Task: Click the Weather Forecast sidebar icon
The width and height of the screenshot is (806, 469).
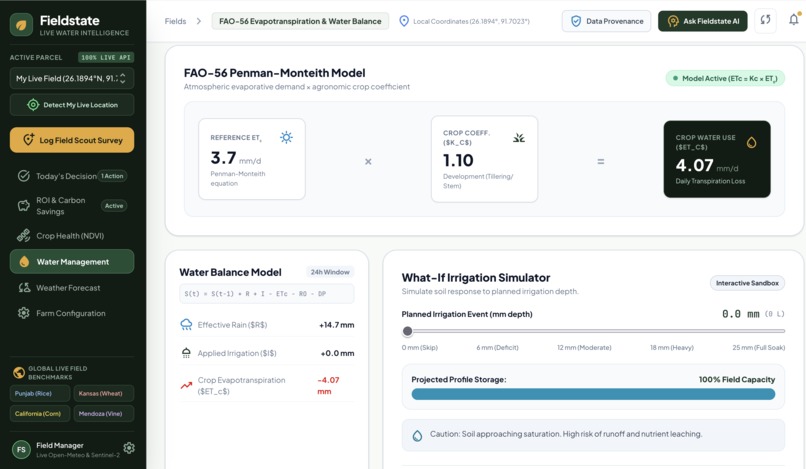Action: 24,288
